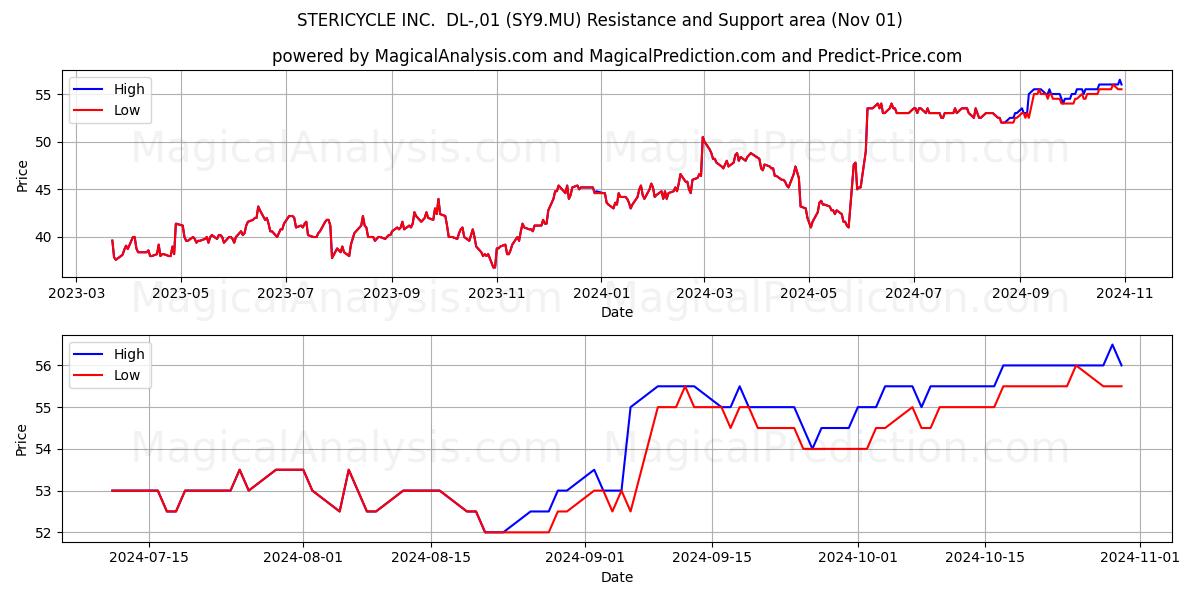Image resolution: width=1200 pixels, height=600 pixels.
Task: Click the '2023-07' x-axis label
Action: pyautogui.click(x=285, y=294)
